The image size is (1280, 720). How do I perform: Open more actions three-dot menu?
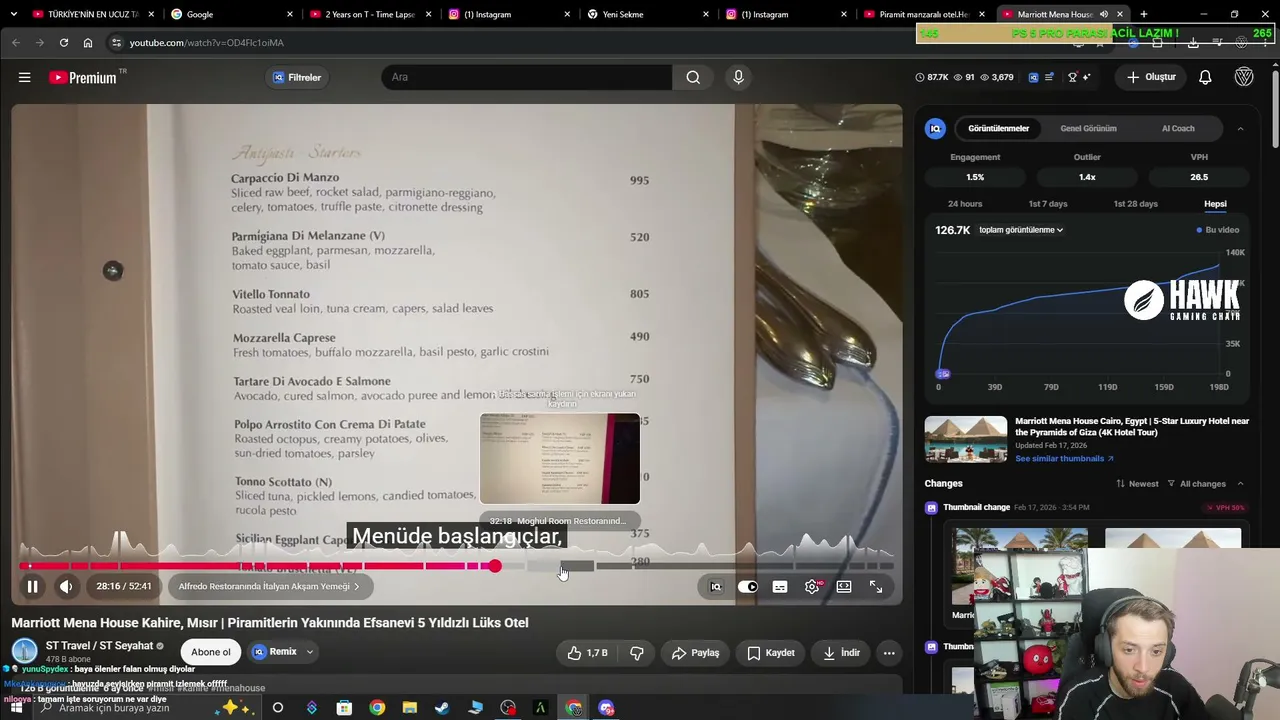click(x=889, y=653)
